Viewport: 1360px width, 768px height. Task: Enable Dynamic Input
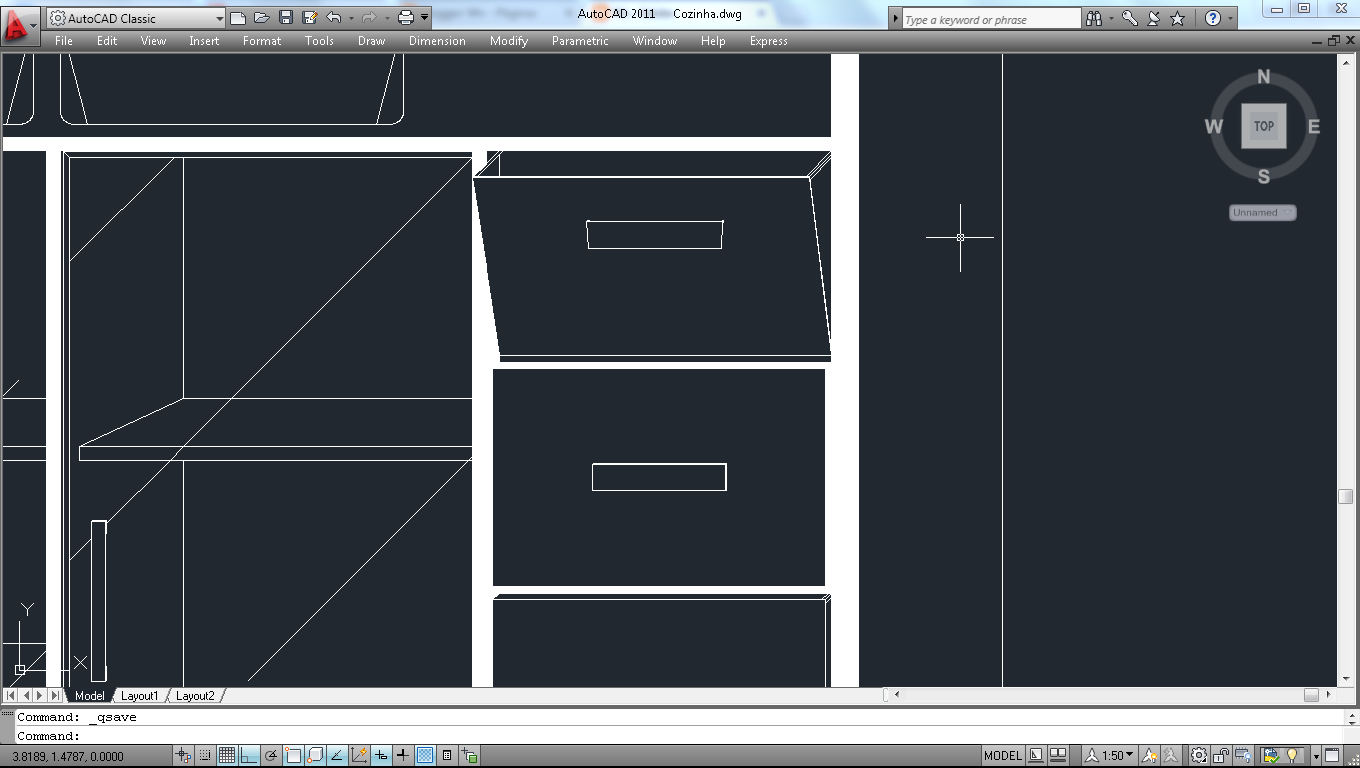click(379, 756)
